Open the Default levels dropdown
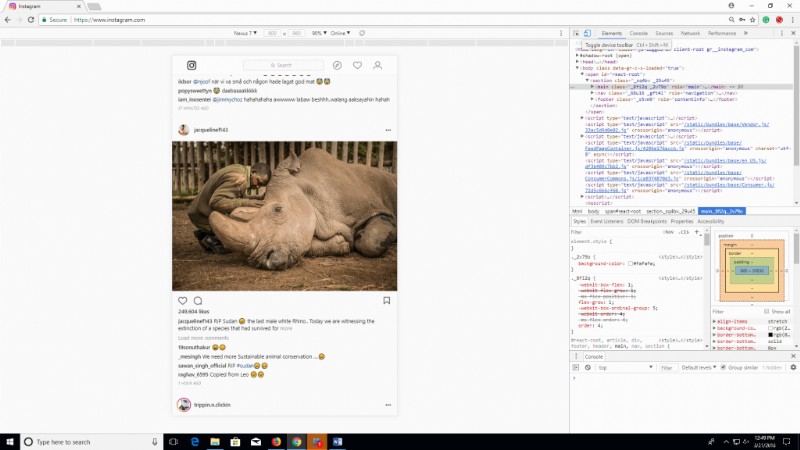800x450 pixels. point(698,367)
